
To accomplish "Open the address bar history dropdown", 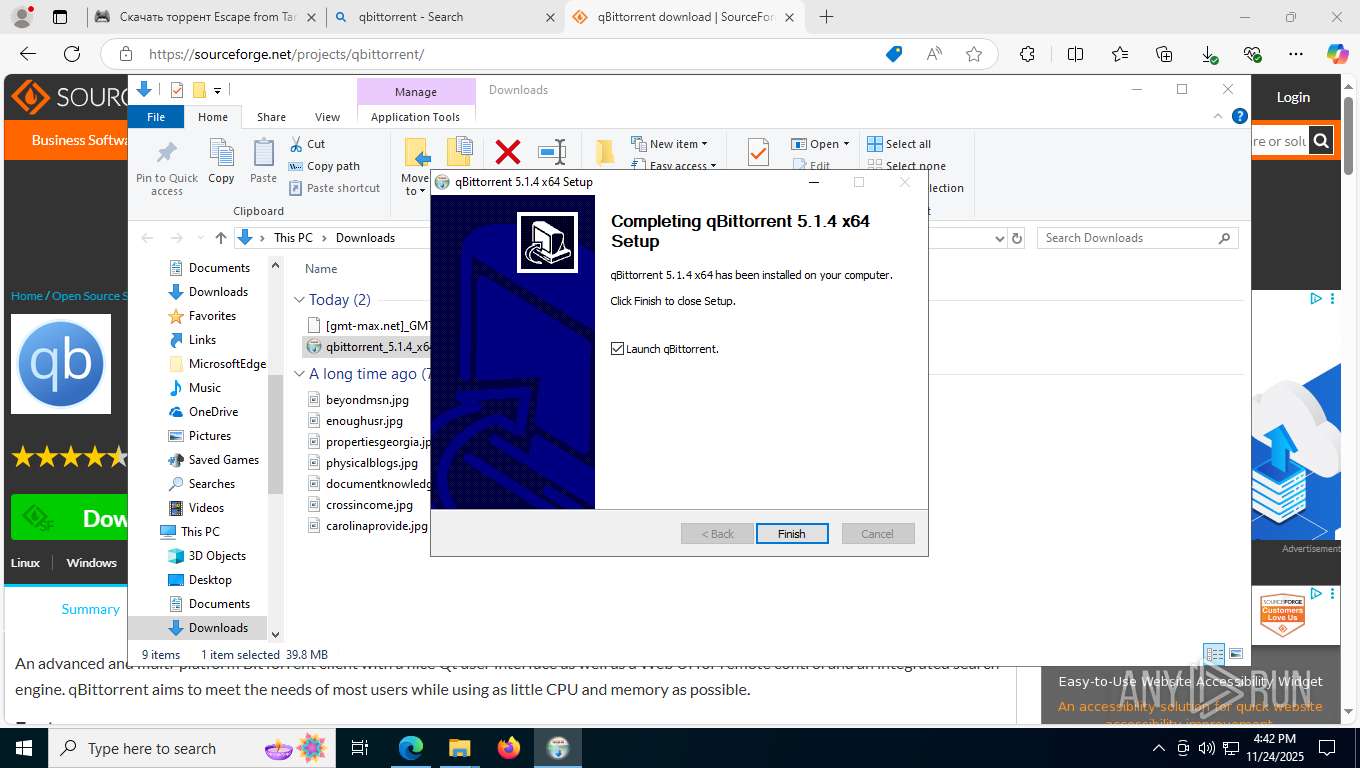I will (x=999, y=238).
